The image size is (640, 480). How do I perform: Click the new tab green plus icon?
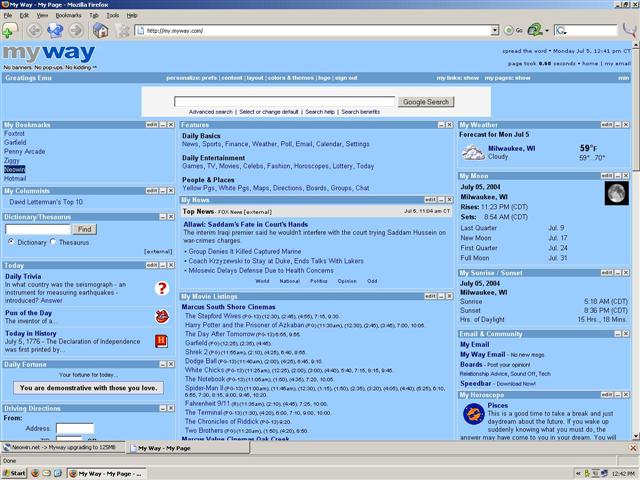pos(8,31)
